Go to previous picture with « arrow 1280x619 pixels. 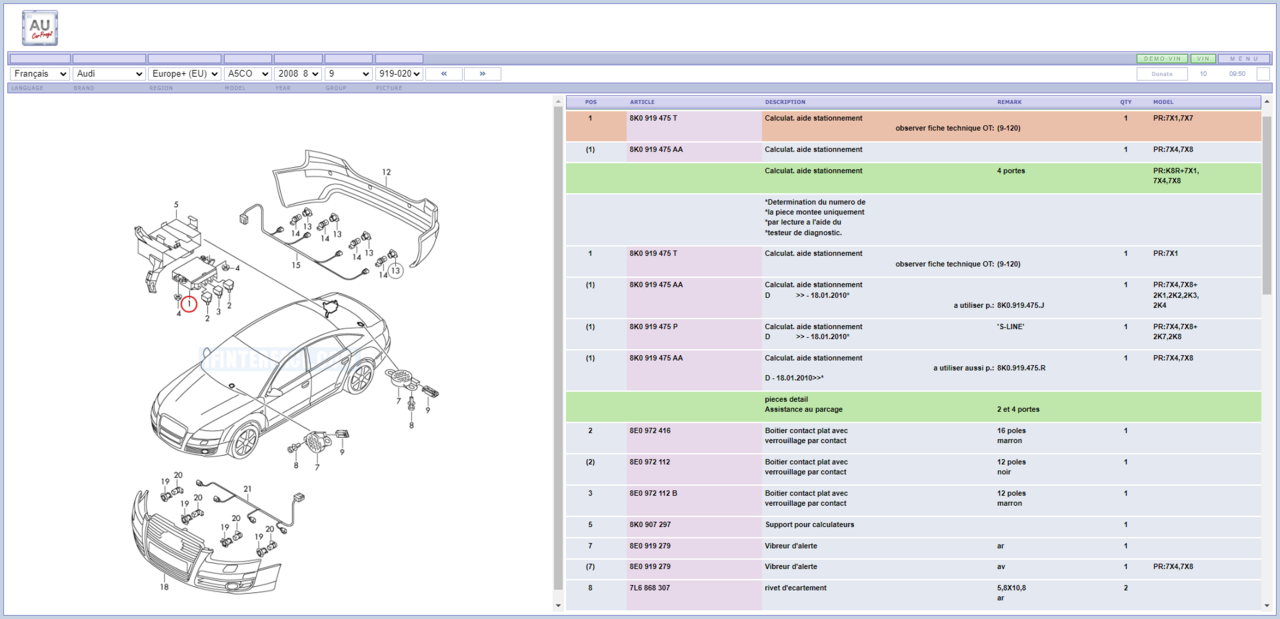(x=443, y=74)
